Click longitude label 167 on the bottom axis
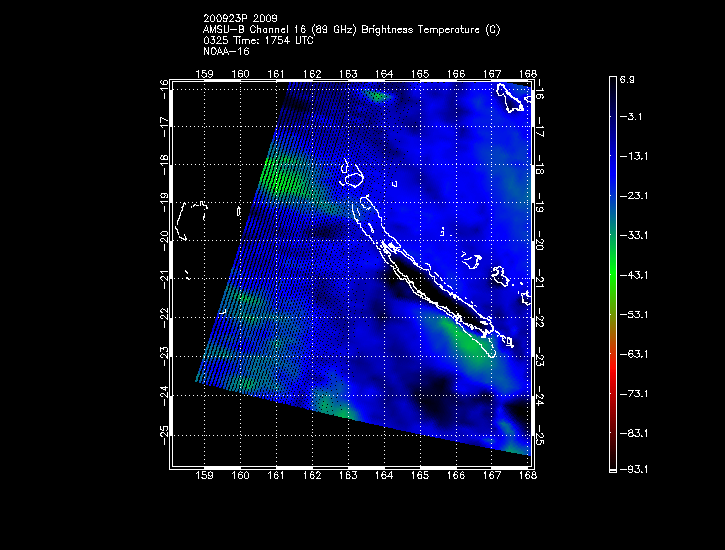 click(492, 475)
